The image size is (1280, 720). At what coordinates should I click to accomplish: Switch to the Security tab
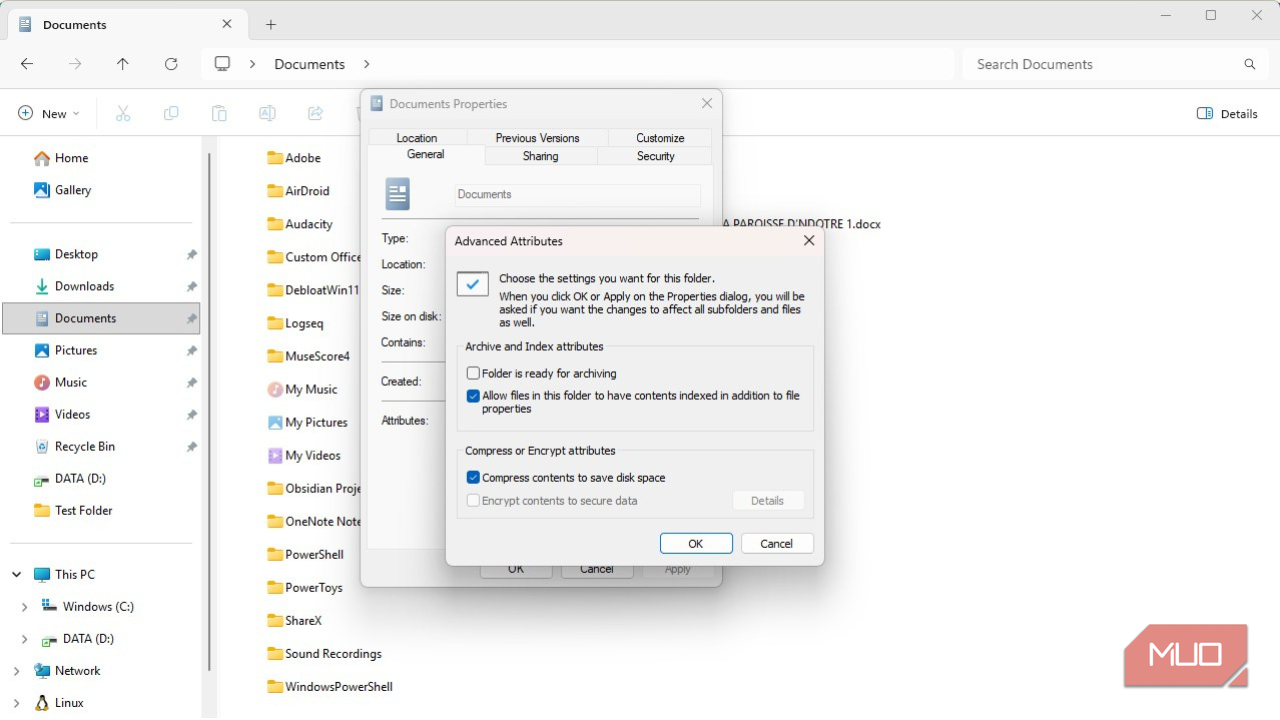click(x=656, y=156)
